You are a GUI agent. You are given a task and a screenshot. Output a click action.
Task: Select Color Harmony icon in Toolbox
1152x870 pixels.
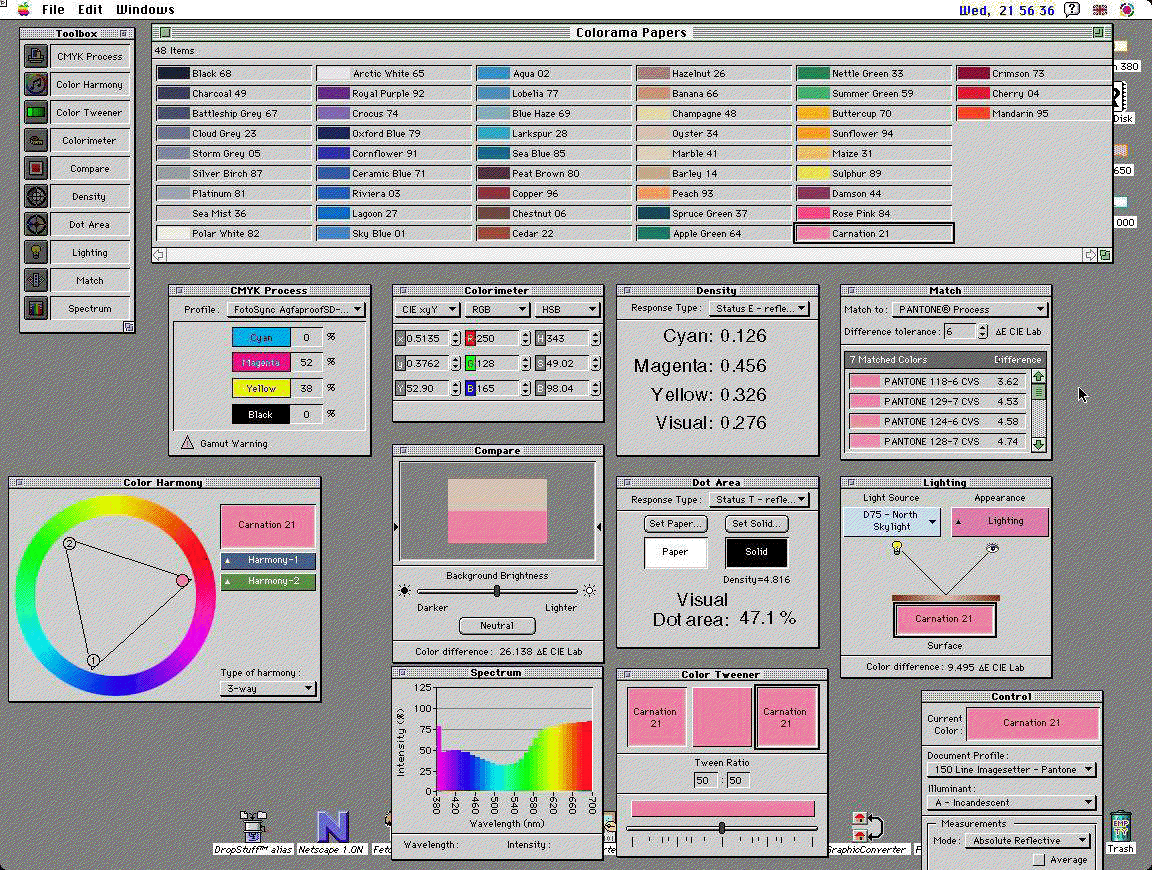pyautogui.click(x=35, y=85)
